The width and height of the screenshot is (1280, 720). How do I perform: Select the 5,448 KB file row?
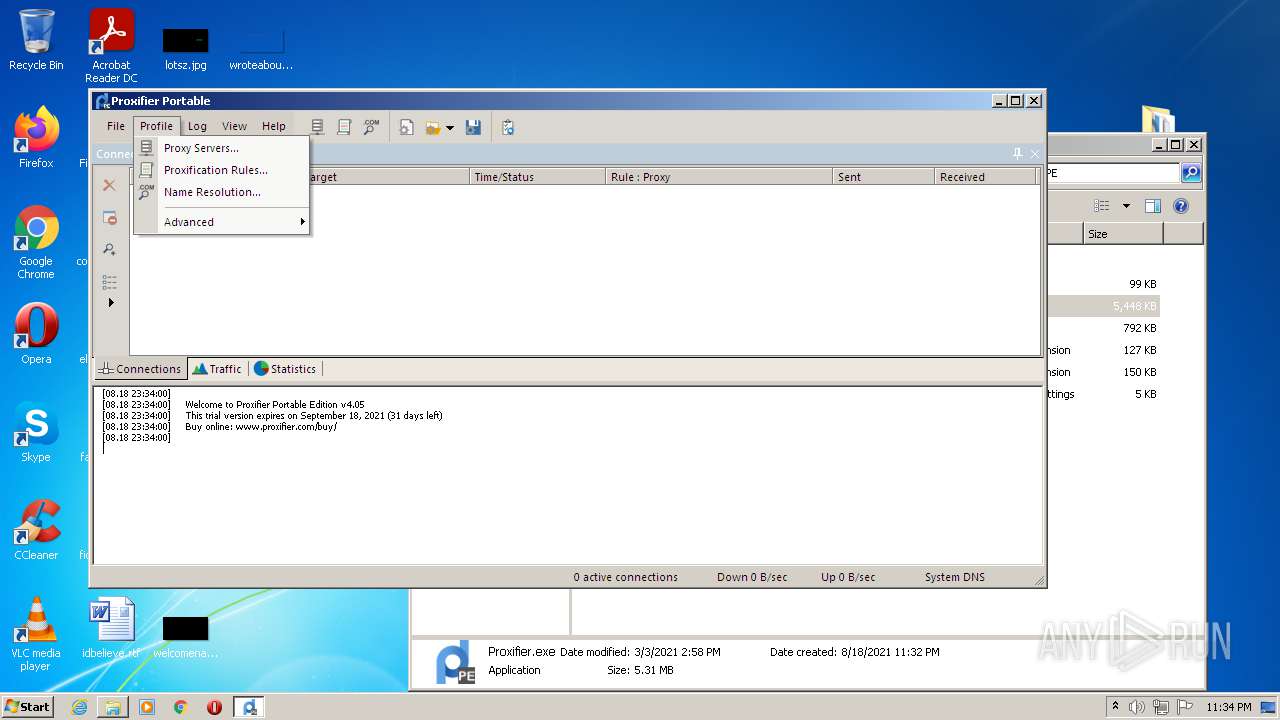pos(1104,306)
